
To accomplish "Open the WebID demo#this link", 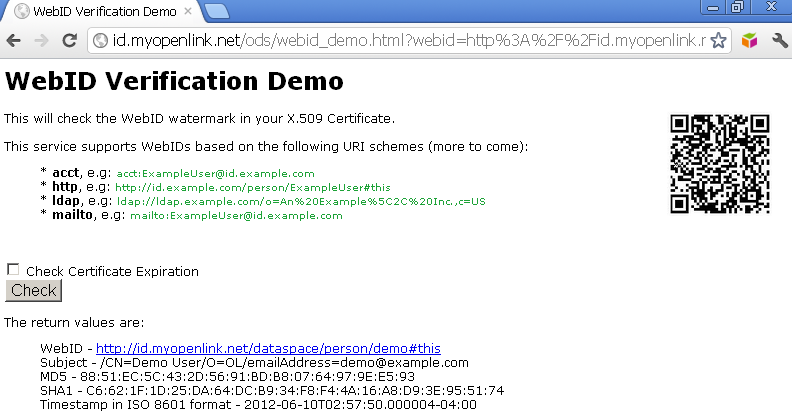I will click(268, 348).
